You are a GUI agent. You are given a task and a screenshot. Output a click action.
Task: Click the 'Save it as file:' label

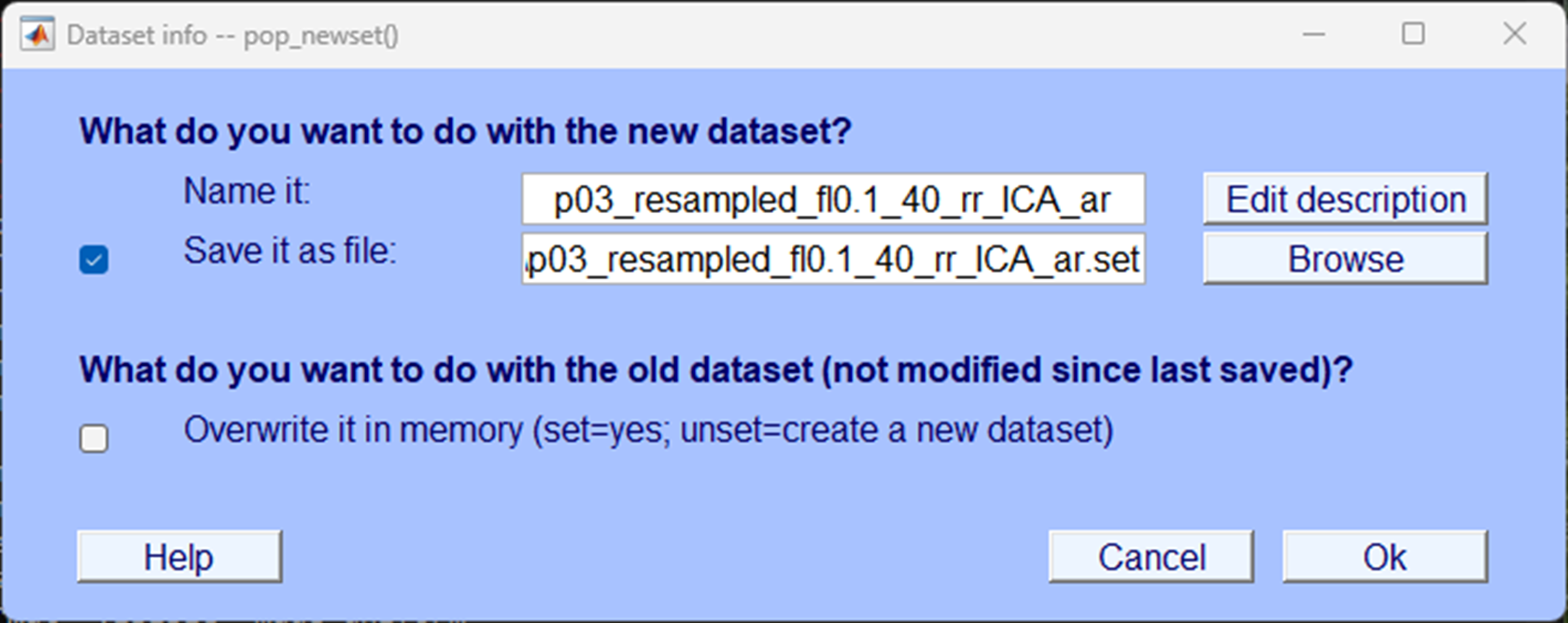pyautogui.click(x=290, y=250)
